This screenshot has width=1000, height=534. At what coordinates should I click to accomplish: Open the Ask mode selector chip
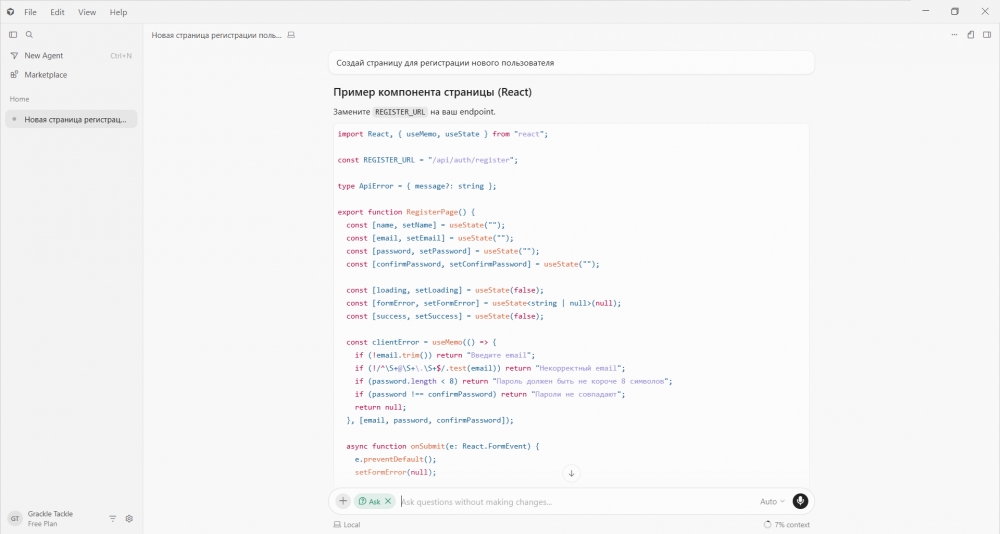click(x=370, y=501)
